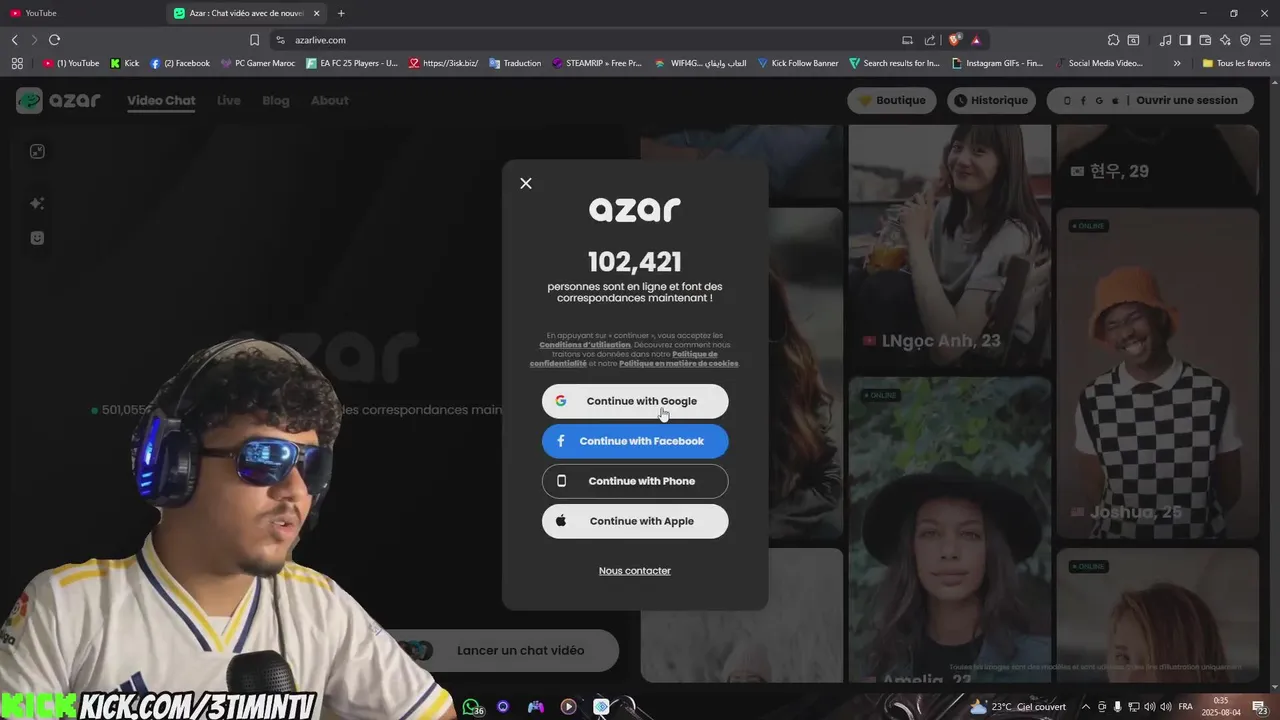The width and height of the screenshot is (1280, 720).
Task: Close the Azar login dialog
Action: coord(526,183)
